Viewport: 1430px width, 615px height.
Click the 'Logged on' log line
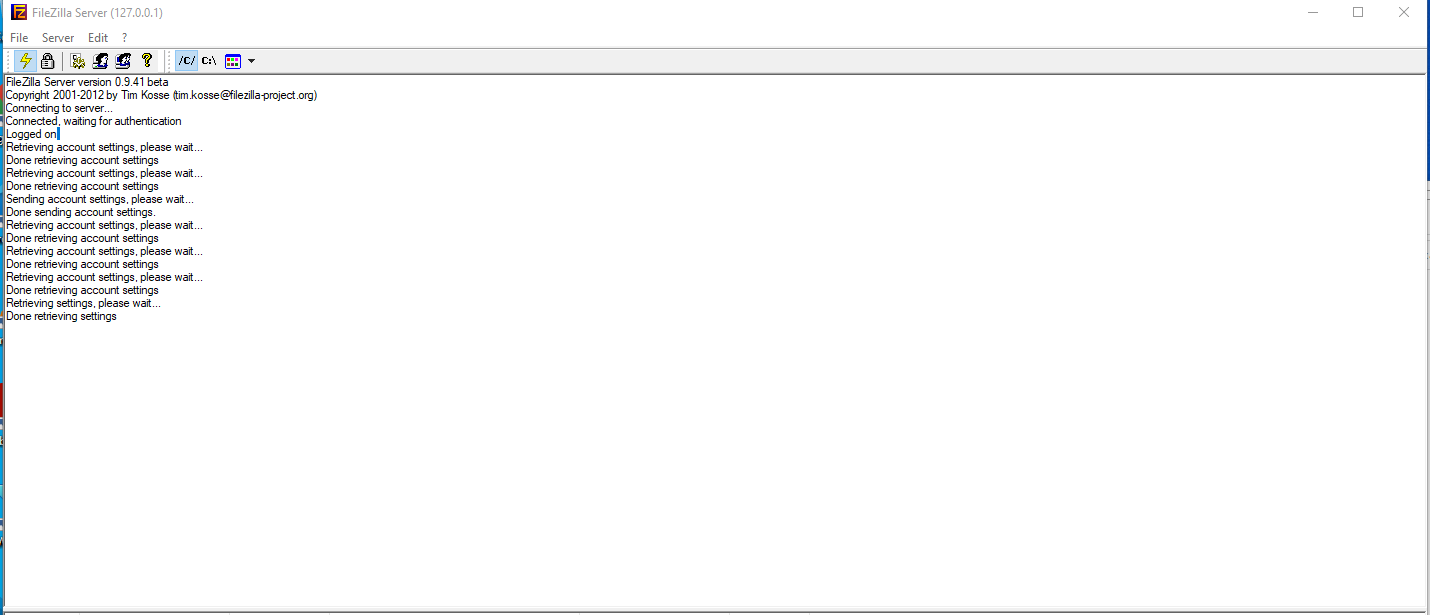coord(31,134)
